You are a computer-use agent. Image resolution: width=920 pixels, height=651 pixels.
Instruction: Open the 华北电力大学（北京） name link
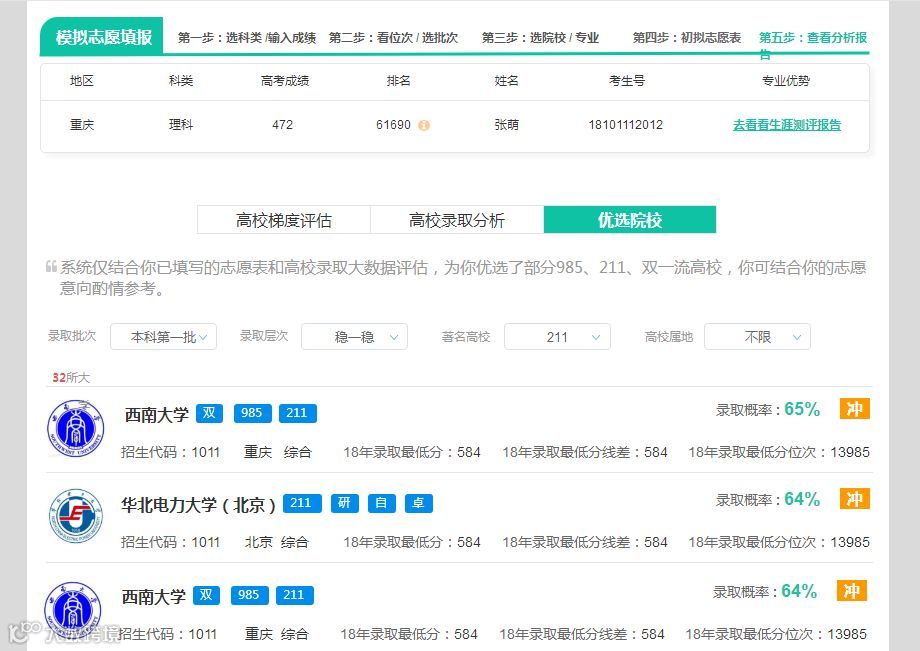[199, 504]
